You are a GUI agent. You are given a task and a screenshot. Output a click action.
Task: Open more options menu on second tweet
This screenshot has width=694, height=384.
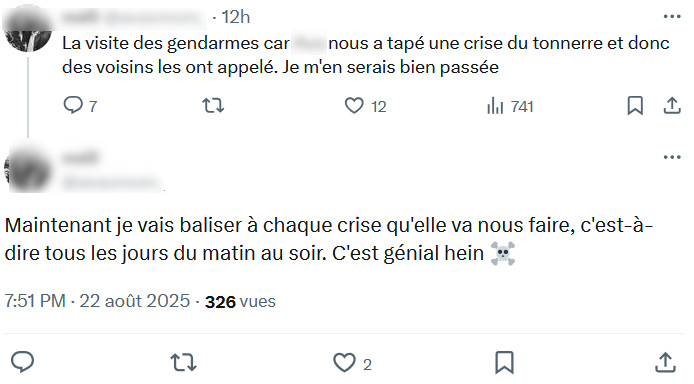[x=672, y=157]
